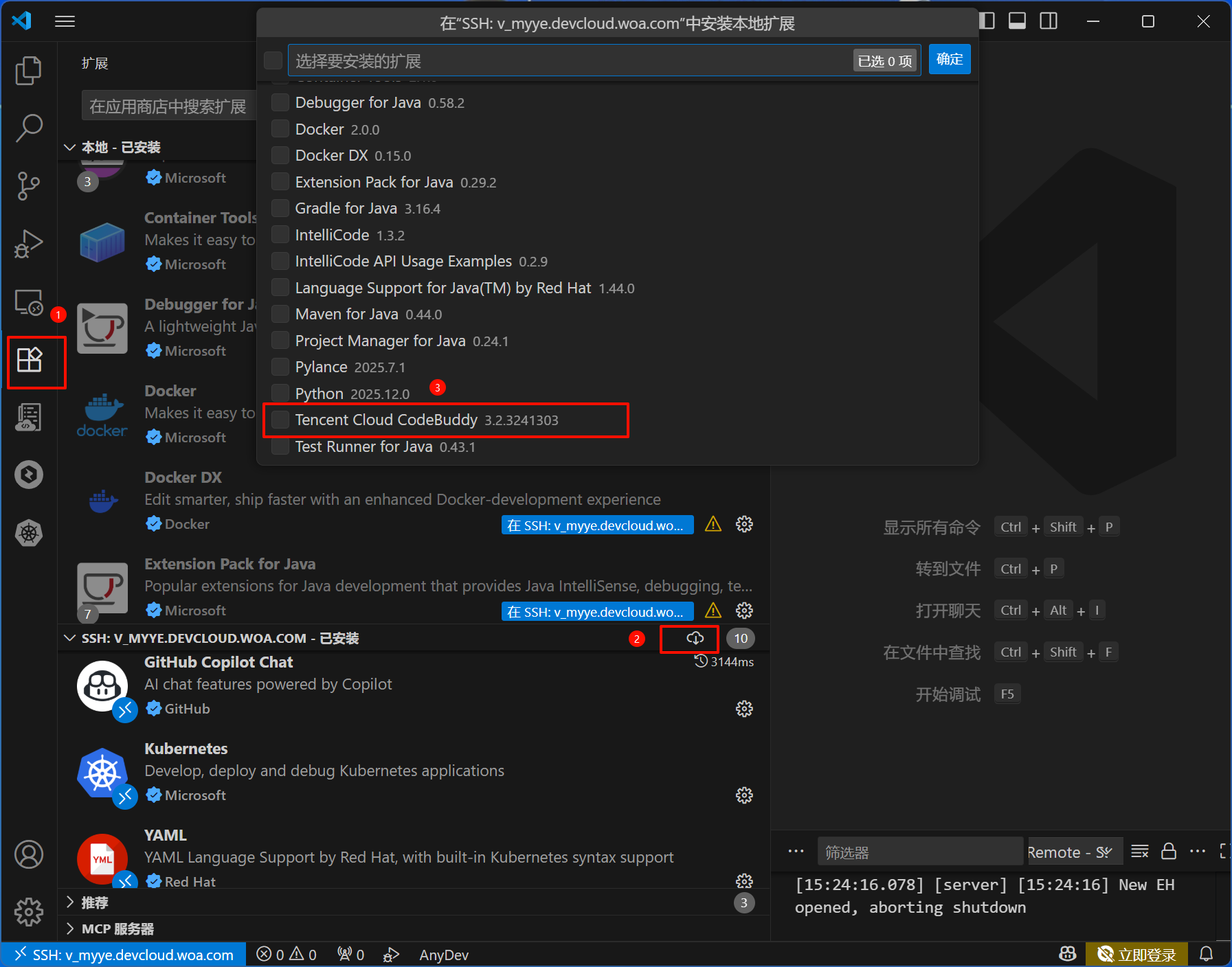Open Remote Explorer icon in activity bar
The height and width of the screenshot is (967, 1232).
click(28, 302)
